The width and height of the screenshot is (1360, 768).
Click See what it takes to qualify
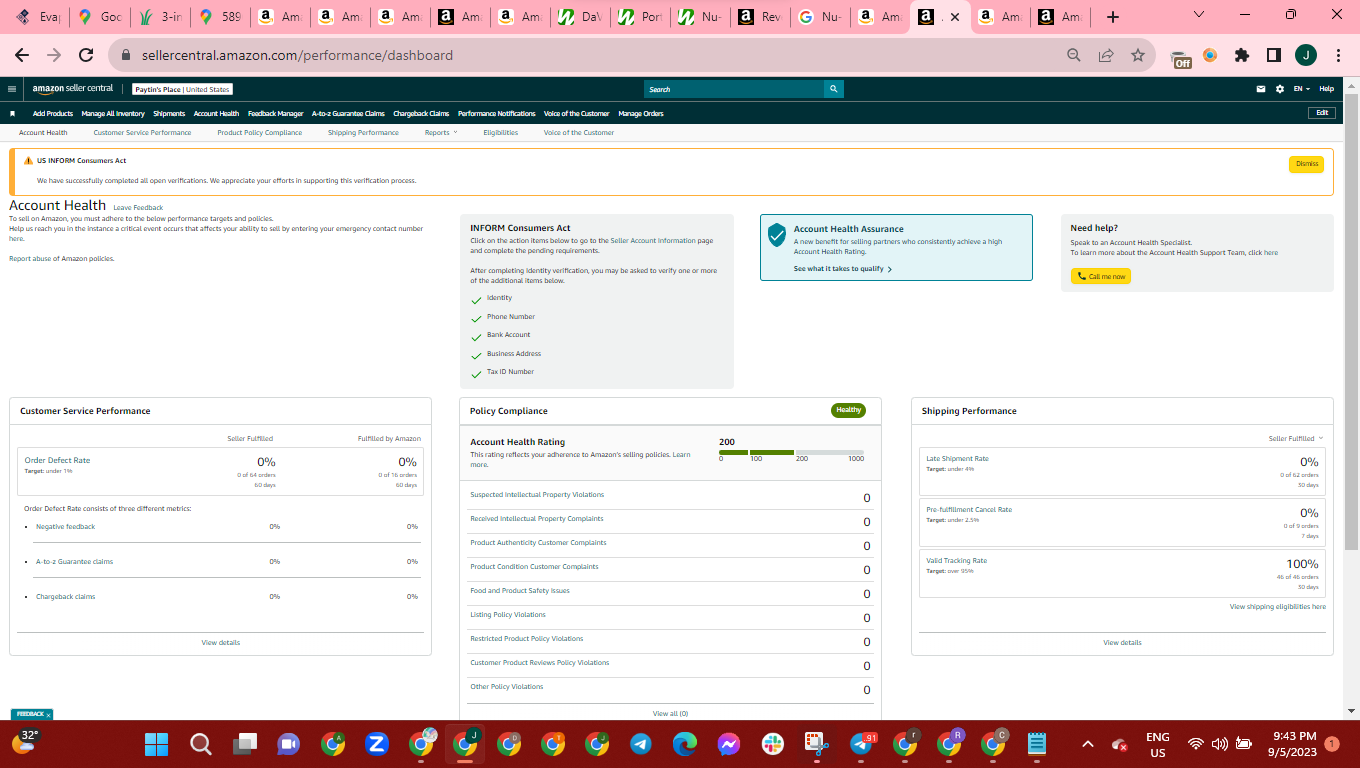(842, 269)
